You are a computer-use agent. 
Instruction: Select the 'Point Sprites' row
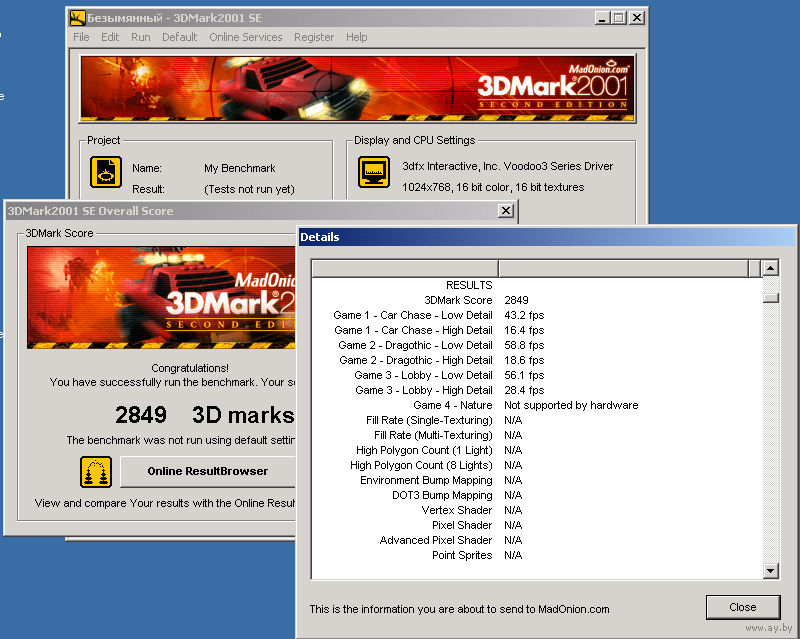[x=537, y=555]
